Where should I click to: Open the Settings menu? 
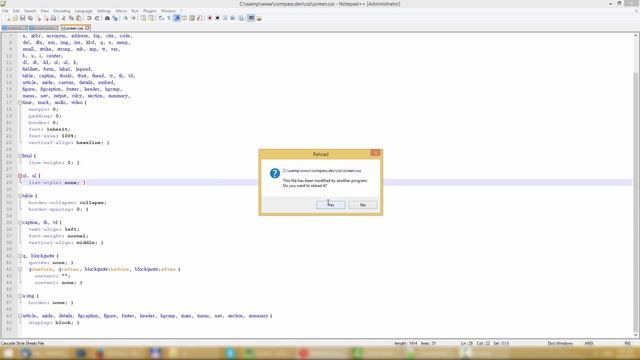(x=104, y=11)
